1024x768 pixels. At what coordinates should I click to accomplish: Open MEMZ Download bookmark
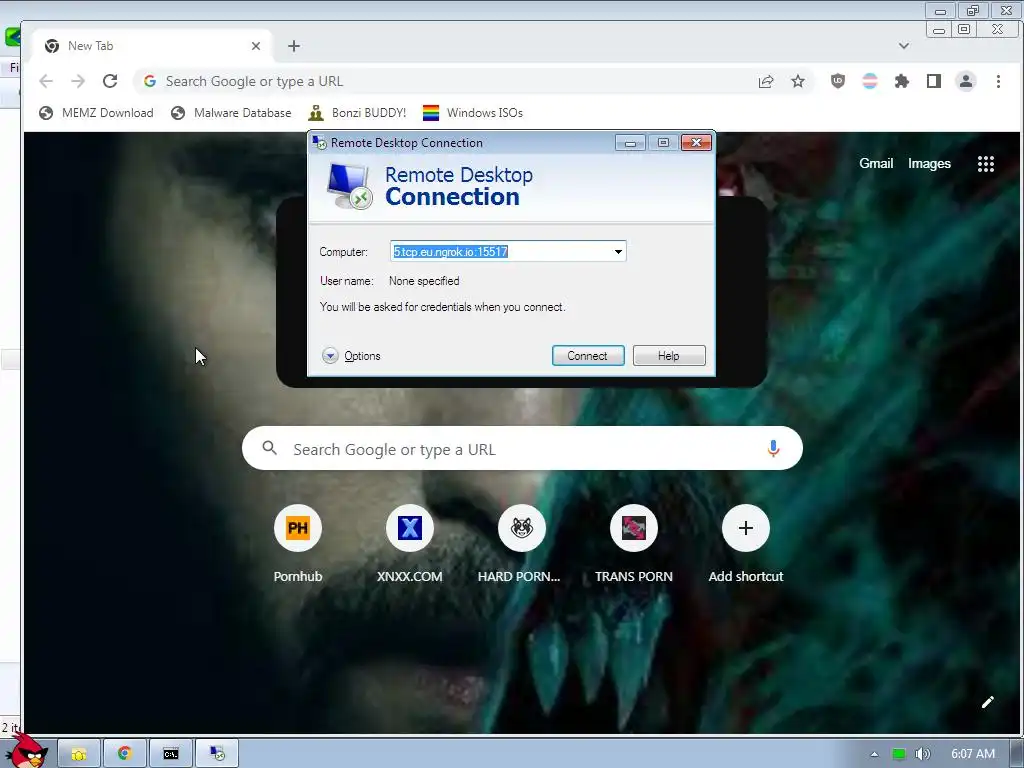point(96,113)
